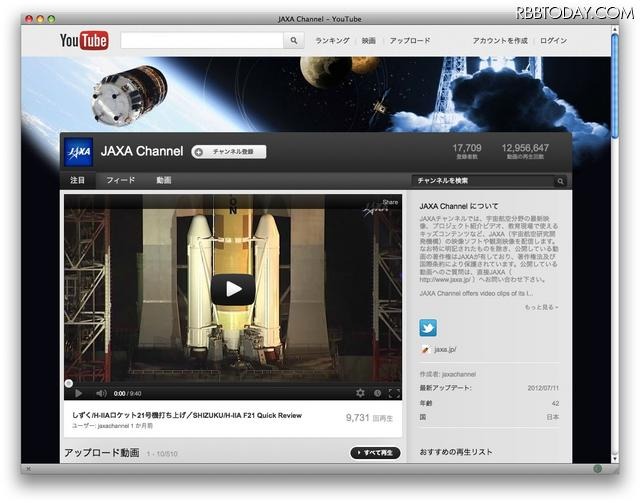Click the 作成者: jaxachannel text
Viewport: 640px width, 503px height.
(x=447, y=374)
